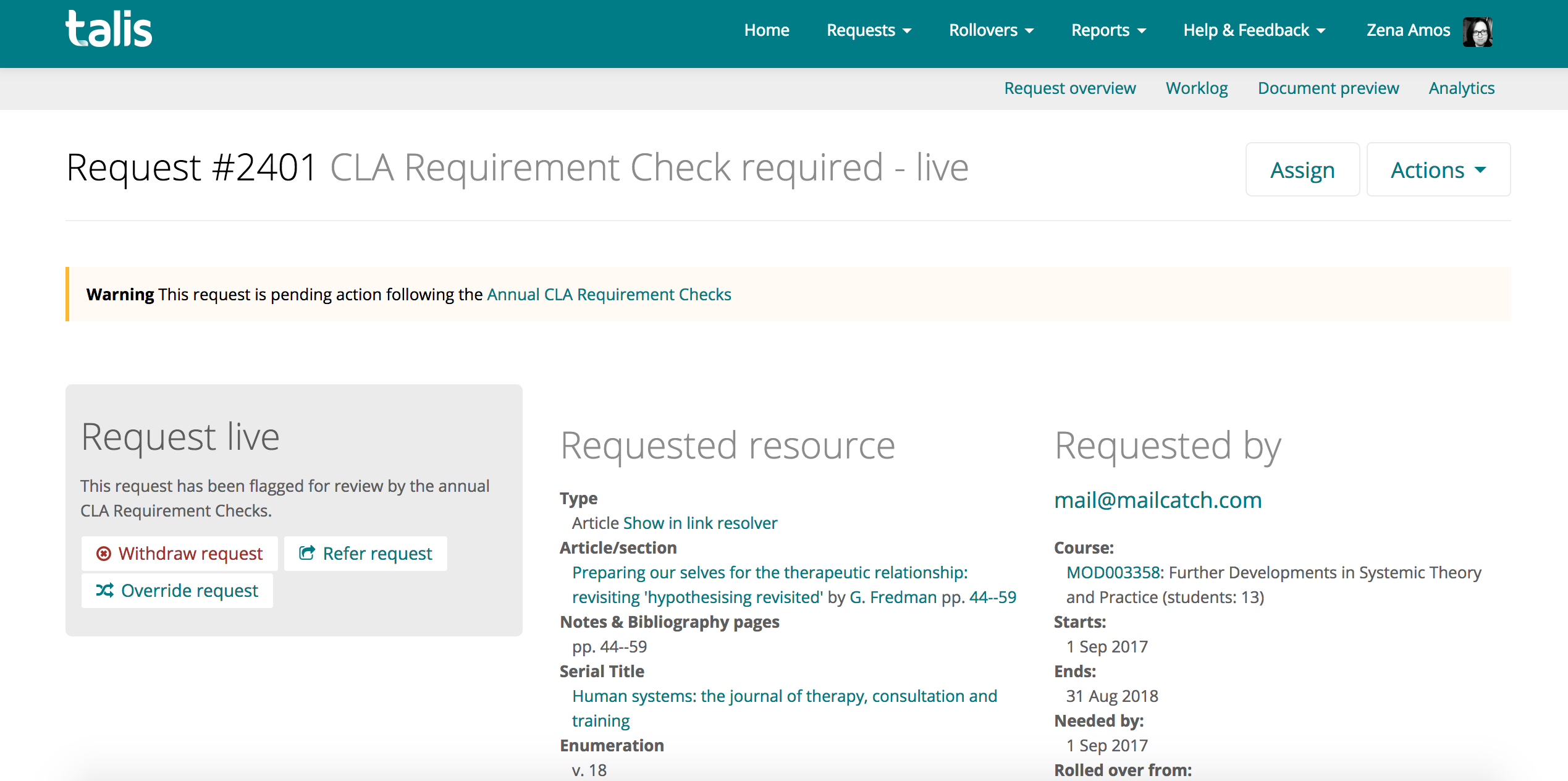Click requester email mail@mailcatch.com
Image resolution: width=1568 pixels, height=781 pixels.
click(x=1158, y=500)
